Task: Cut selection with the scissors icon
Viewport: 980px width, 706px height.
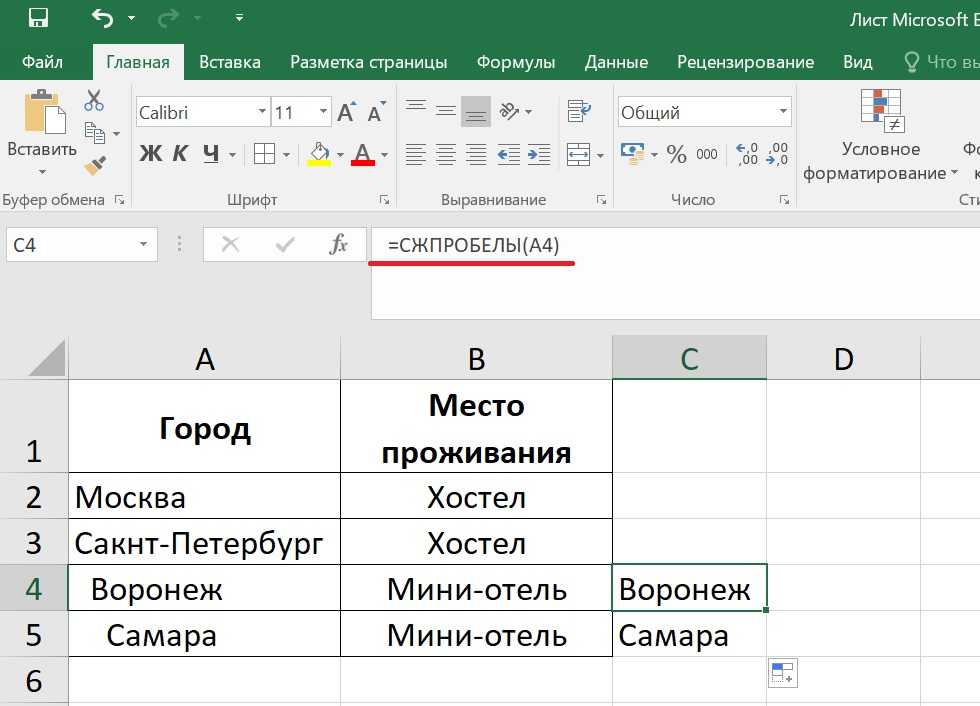Action: 94,100
